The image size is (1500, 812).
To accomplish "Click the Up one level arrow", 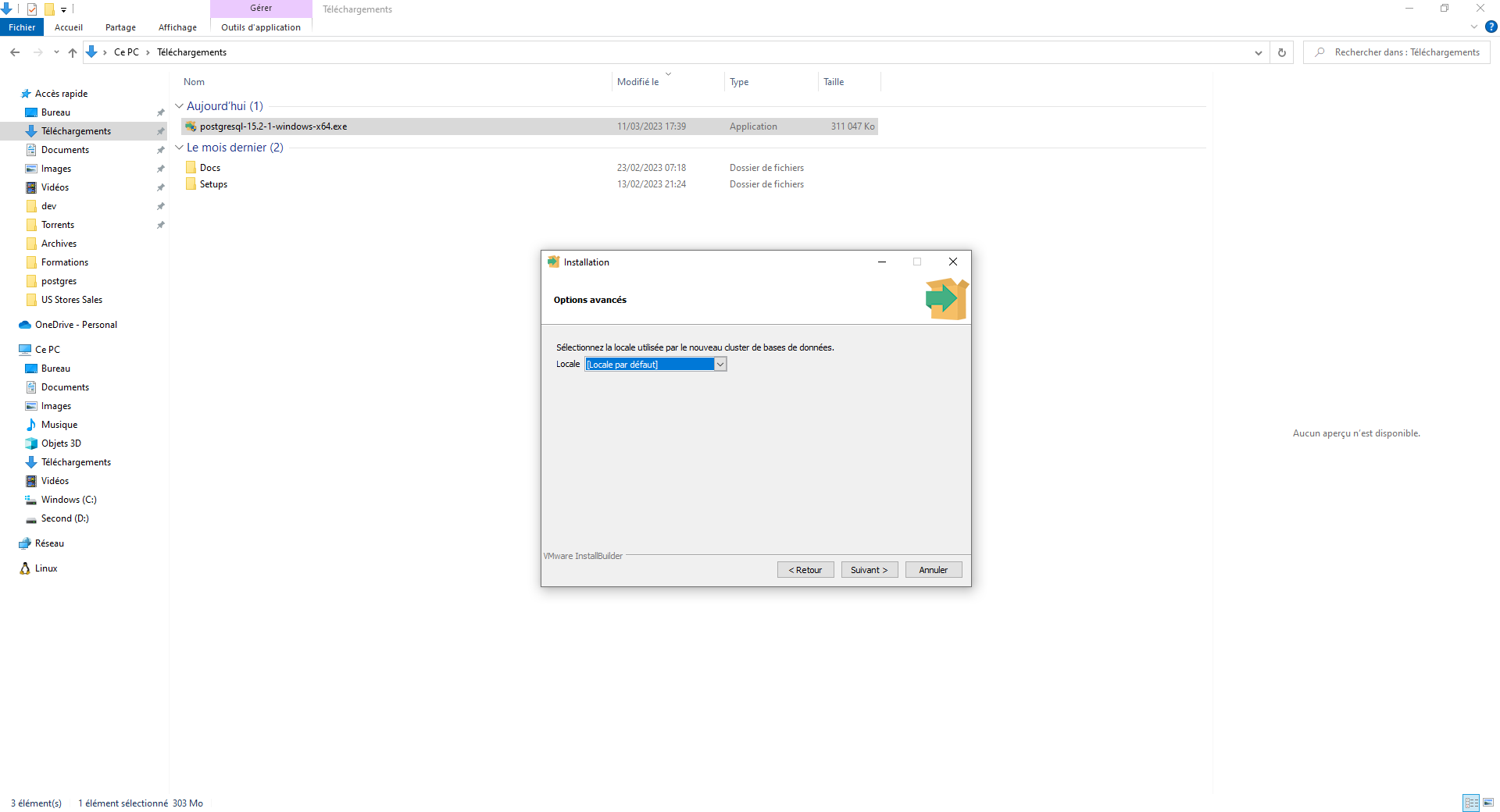I will (x=73, y=52).
